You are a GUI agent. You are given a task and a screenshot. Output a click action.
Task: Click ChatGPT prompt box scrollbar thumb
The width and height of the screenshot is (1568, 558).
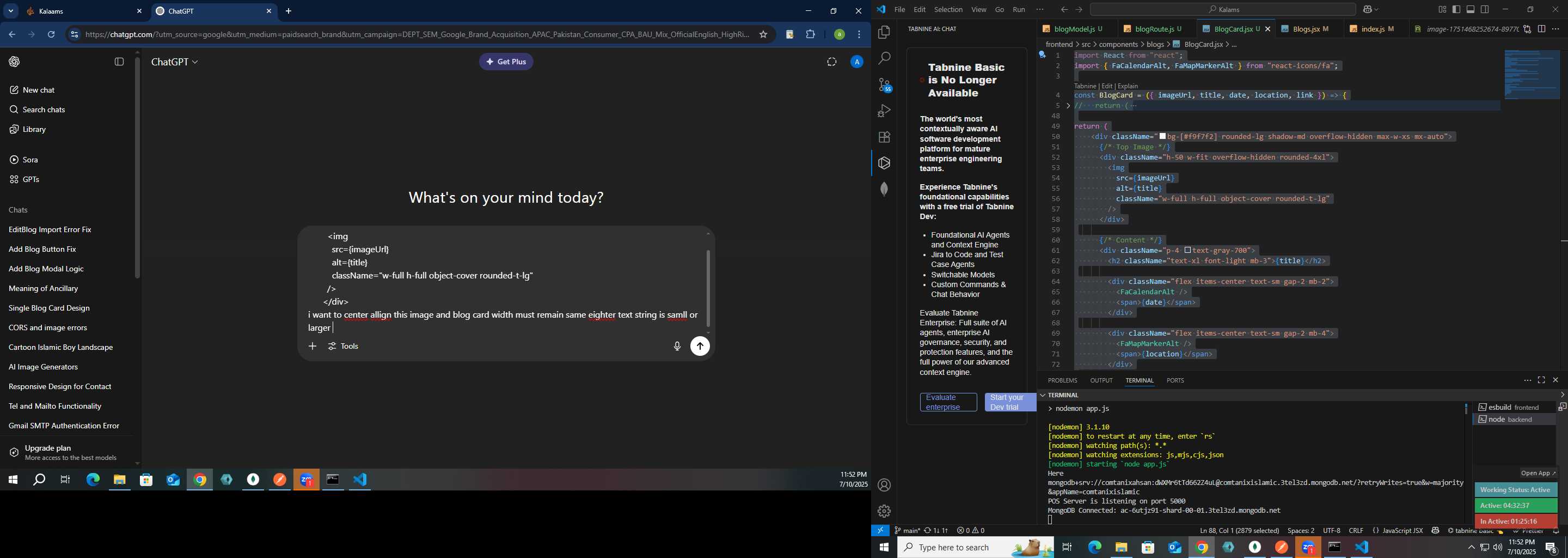(x=708, y=288)
